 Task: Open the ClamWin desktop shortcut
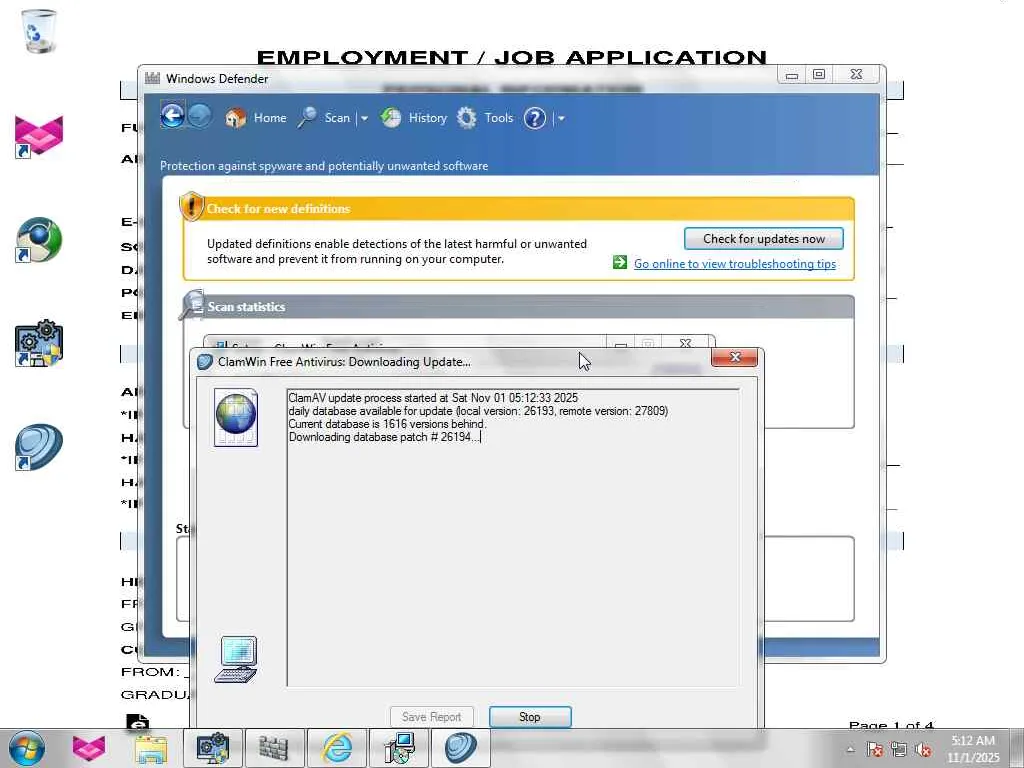(x=39, y=447)
